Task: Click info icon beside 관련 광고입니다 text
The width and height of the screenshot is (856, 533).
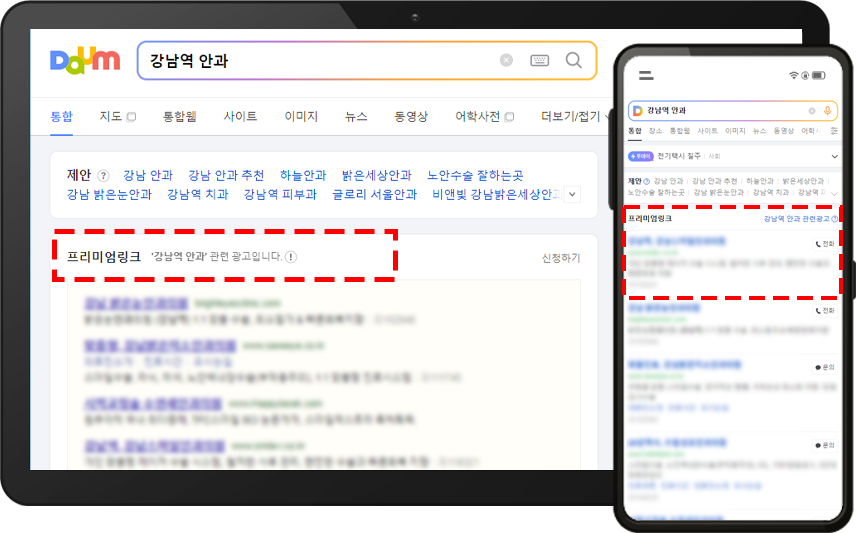Action: pyautogui.click(x=291, y=257)
